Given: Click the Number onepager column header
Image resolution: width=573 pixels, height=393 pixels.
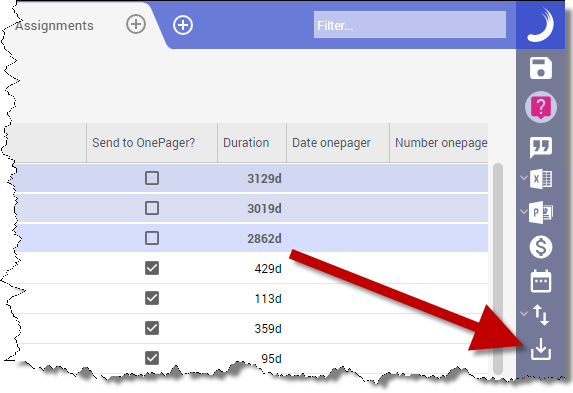Looking at the screenshot, I should 439,143.
